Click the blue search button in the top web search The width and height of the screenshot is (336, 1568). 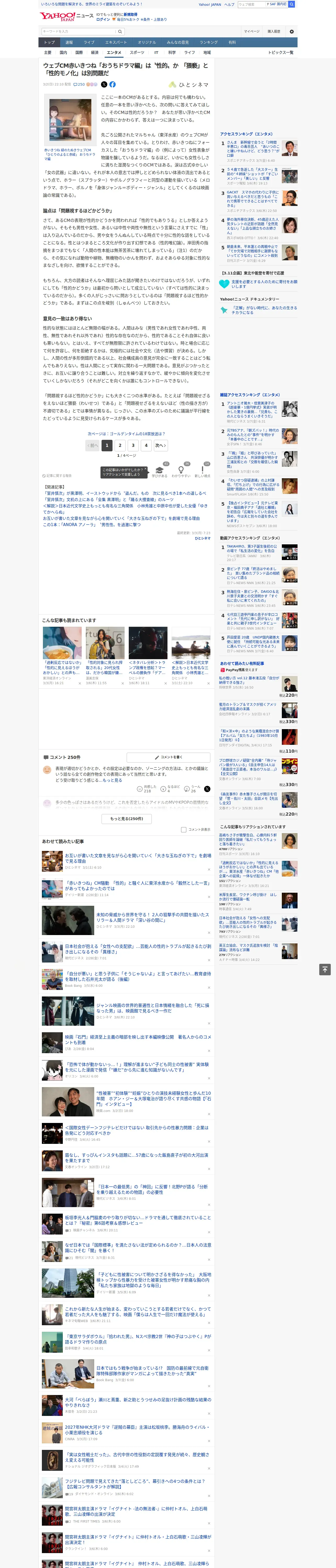click(x=292, y=4)
